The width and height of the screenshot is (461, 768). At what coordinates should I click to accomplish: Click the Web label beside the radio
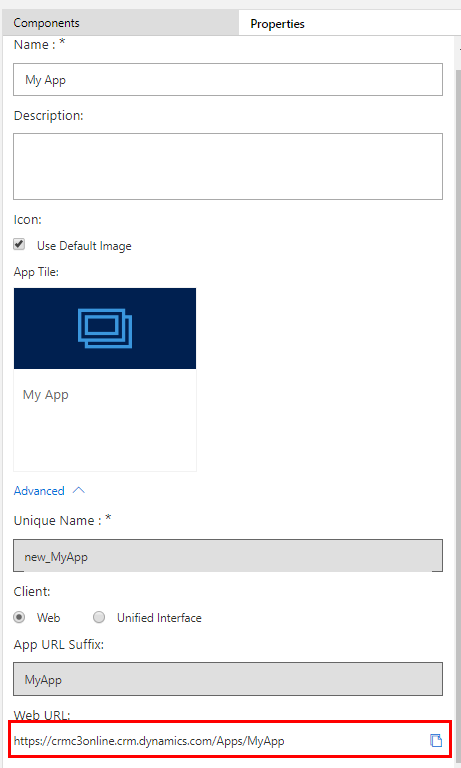point(49,618)
